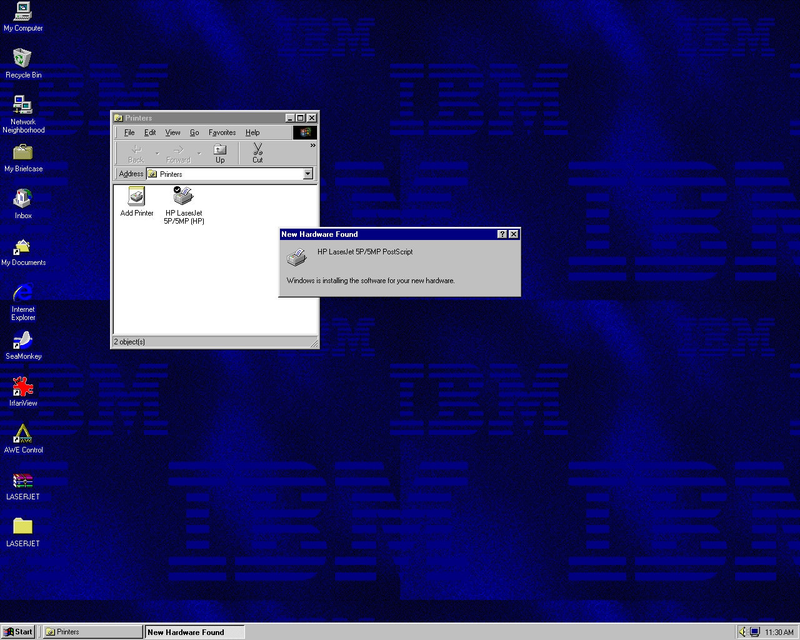Open the View menu
The width and height of the screenshot is (800, 640).
(172, 133)
